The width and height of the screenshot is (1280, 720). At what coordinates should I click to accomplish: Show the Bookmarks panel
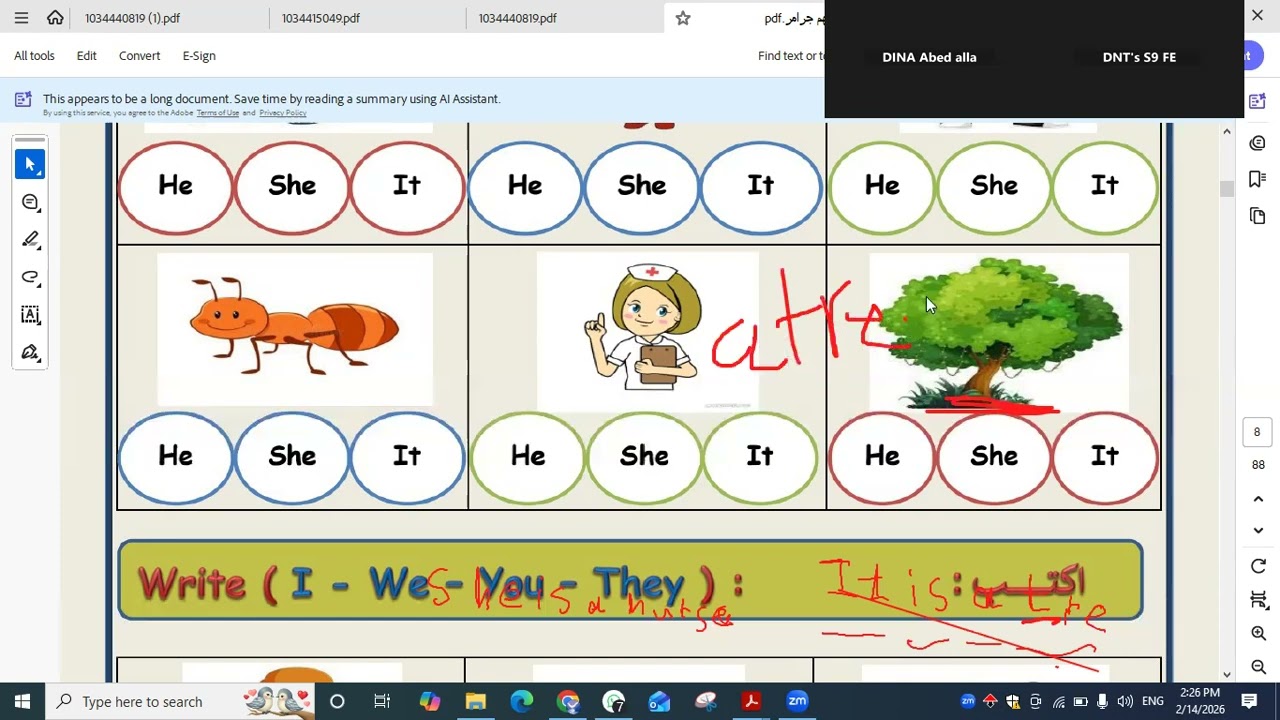click(x=1258, y=179)
